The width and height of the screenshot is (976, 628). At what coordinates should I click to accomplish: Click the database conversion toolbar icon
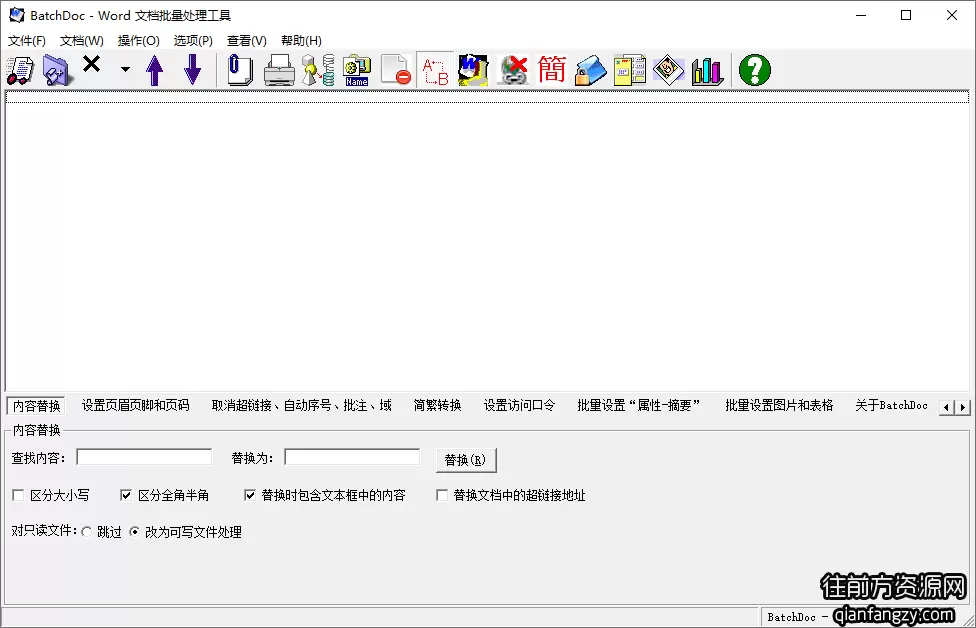tap(318, 70)
